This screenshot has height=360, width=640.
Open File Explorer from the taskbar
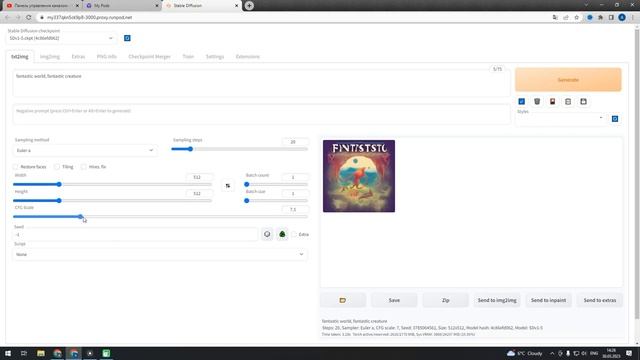point(41,353)
